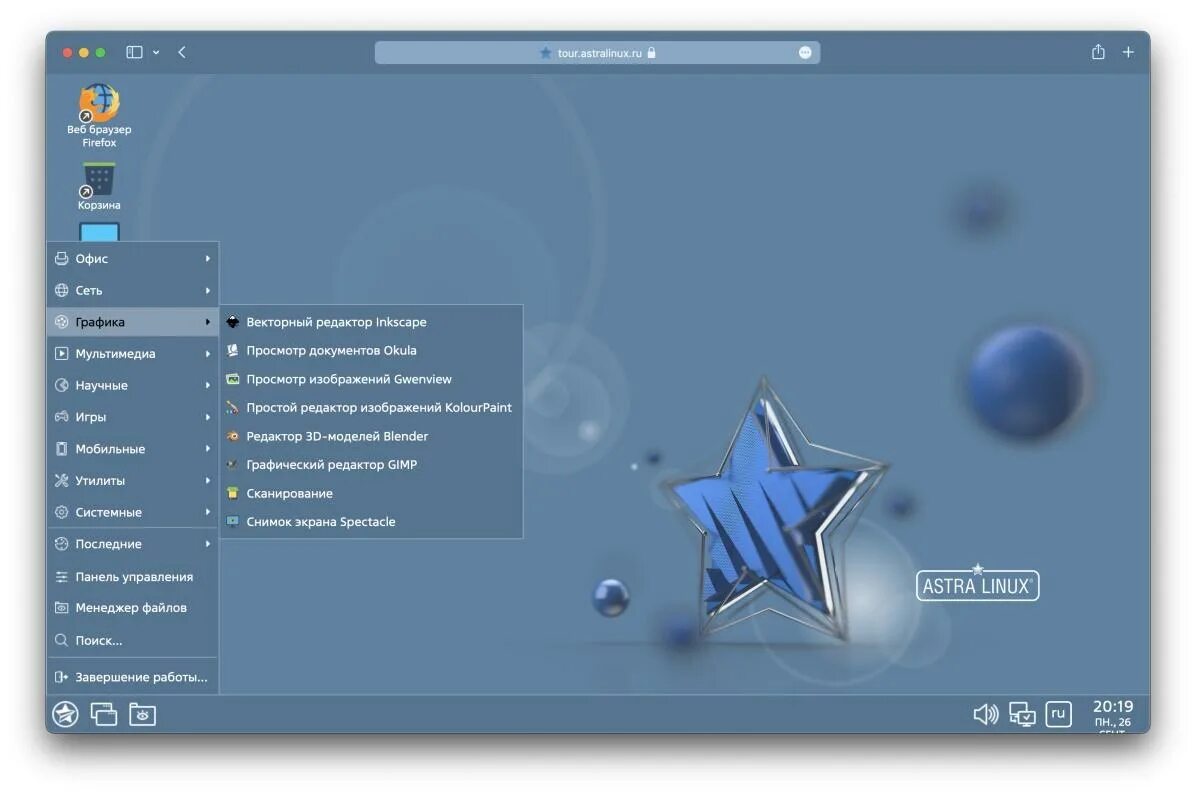Viewport: 1196px width, 794px height.
Task: Click the Сканирование scanner icon
Action: tap(233, 493)
